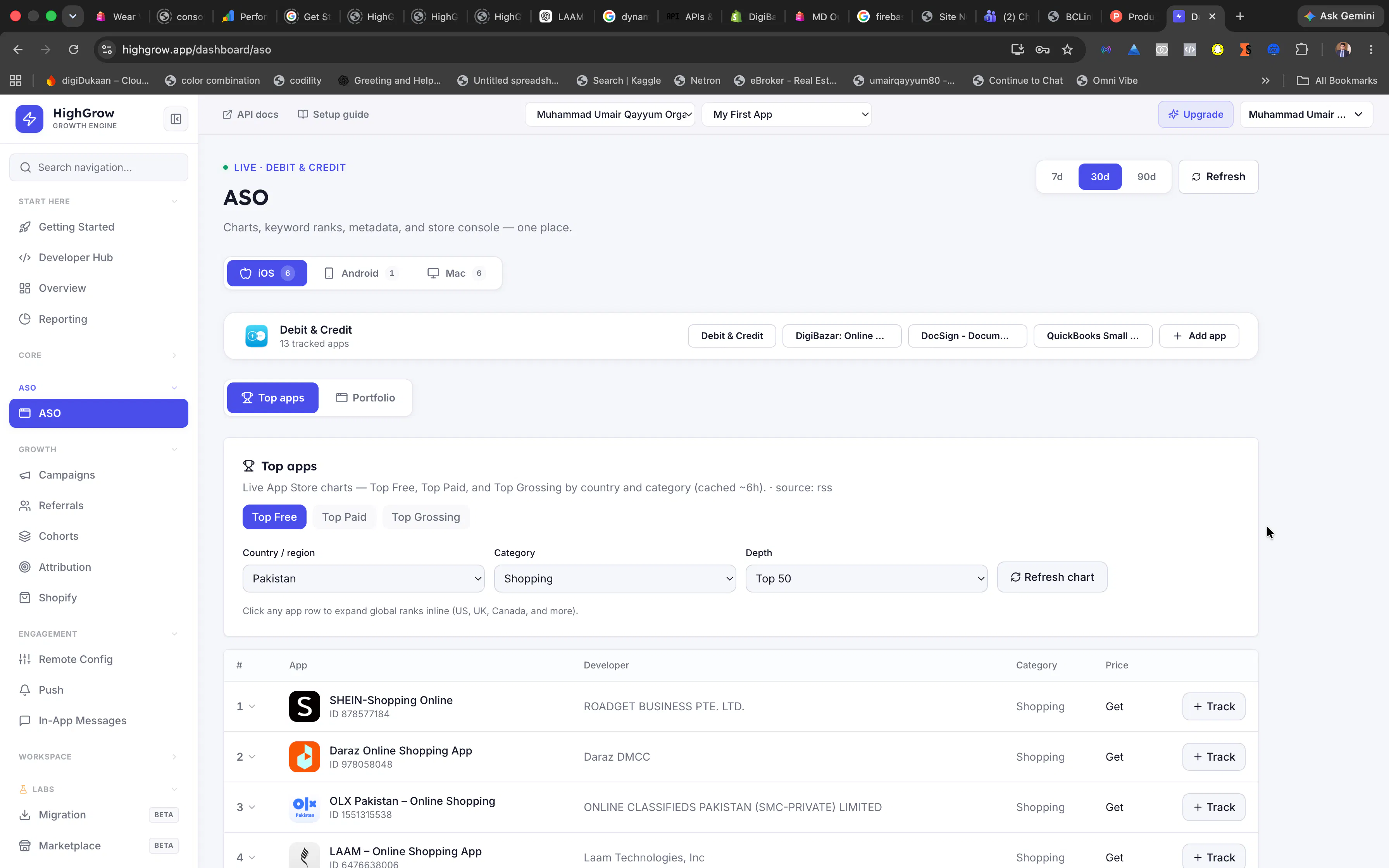Switch chart to Top Paid
This screenshot has width=1389, height=868.
[344, 517]
